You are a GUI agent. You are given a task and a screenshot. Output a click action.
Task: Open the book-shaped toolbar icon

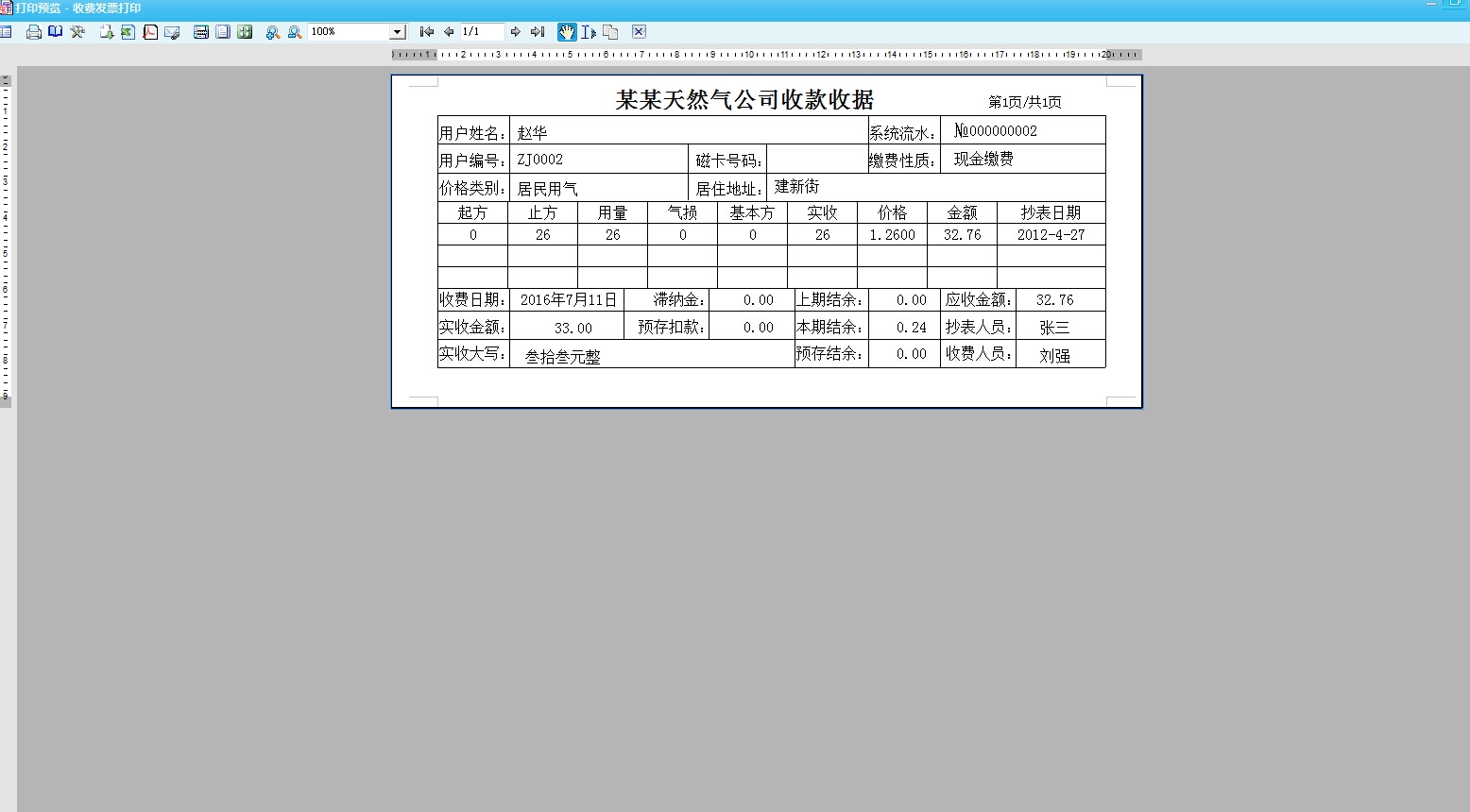point(56,32)
